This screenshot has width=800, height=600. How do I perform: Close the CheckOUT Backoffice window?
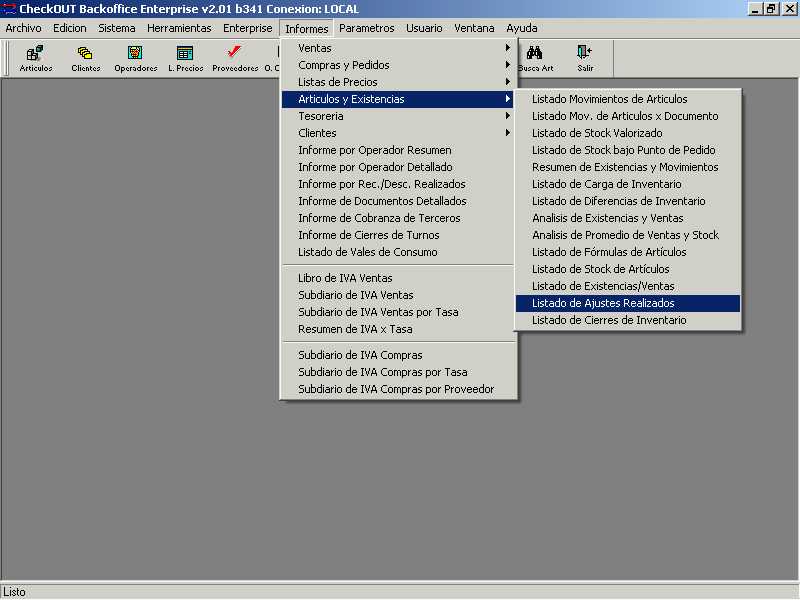789,9
